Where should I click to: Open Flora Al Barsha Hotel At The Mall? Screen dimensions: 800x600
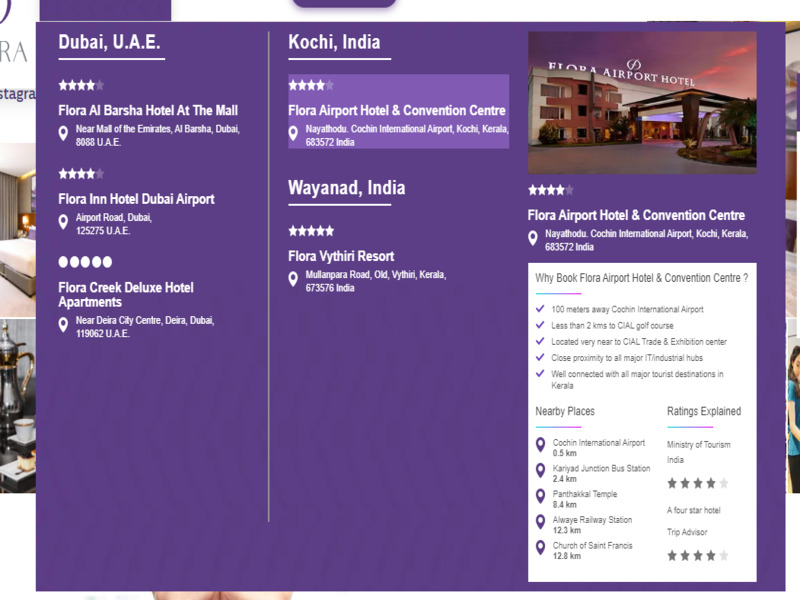pyautogui.click(x=148, y=111)
